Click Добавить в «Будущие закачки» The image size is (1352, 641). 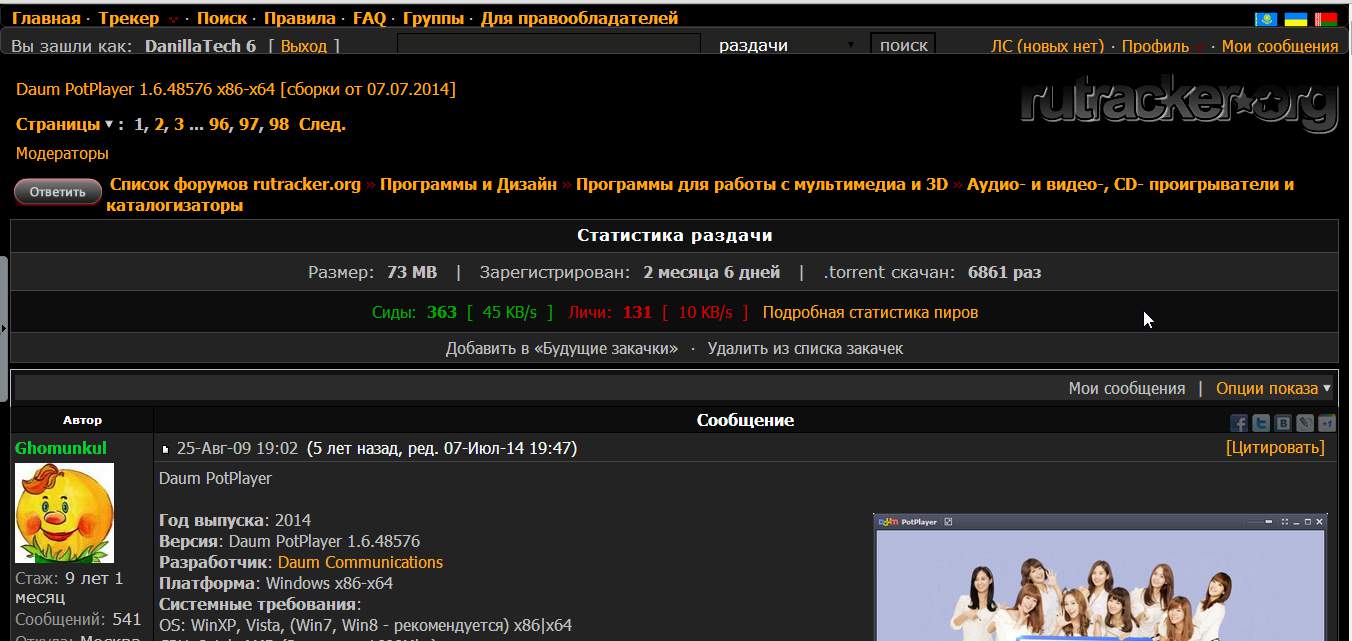(562, 348)
